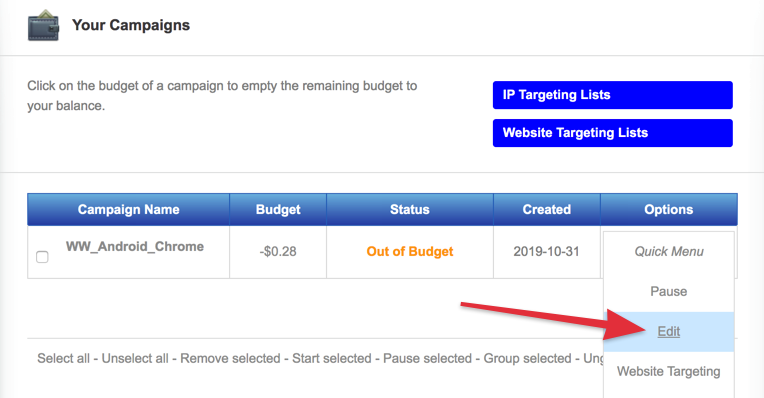
Task: Choose Pause from the quick menu
Action: (668, 291)
